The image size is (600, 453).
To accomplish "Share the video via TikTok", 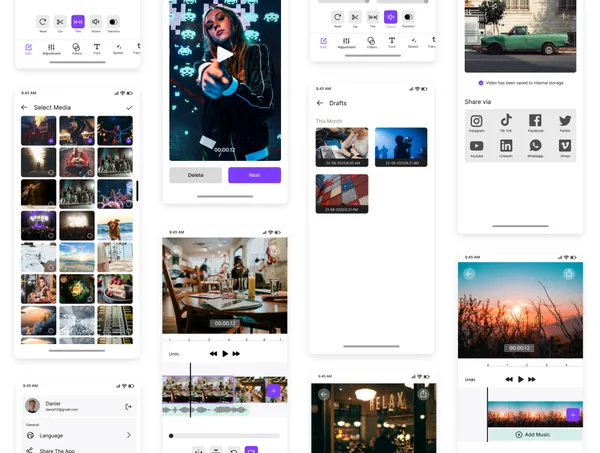I will pos(507,123).
